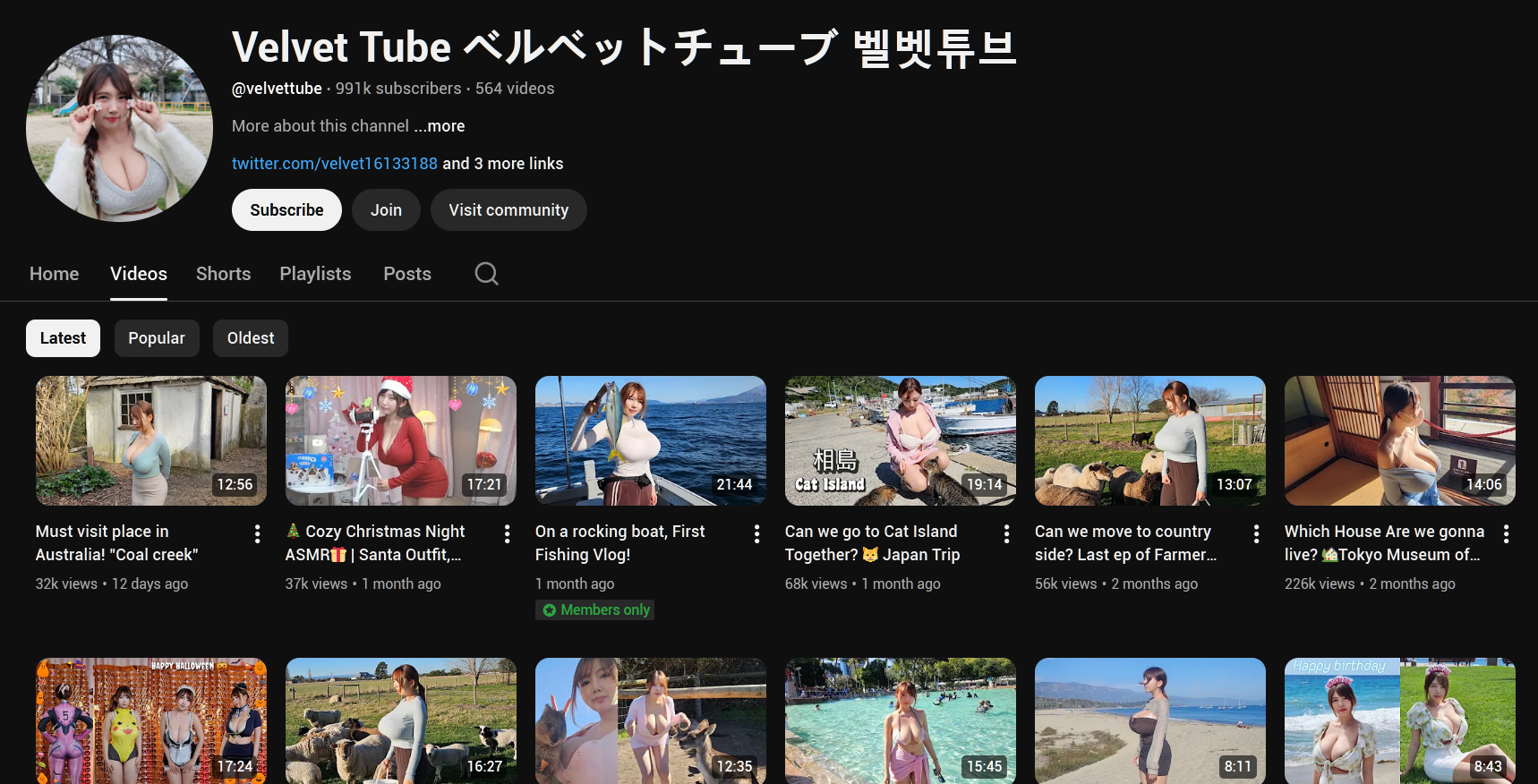
Task: Open the 17:24 Happy Halloween thumbnail
Action: tap(151, 721)
